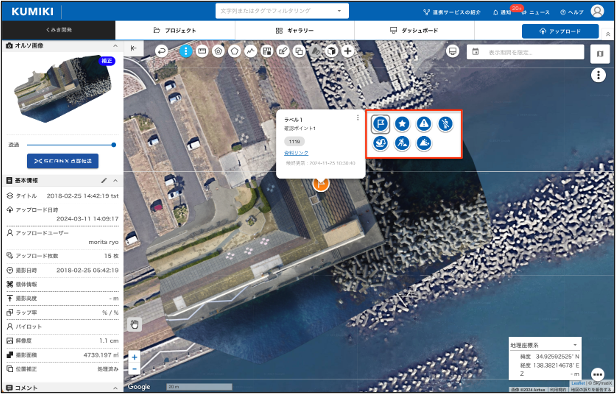616x394 pixels.
Task: Collapse the オルソ画像 panel
Action: pos(116,46)
